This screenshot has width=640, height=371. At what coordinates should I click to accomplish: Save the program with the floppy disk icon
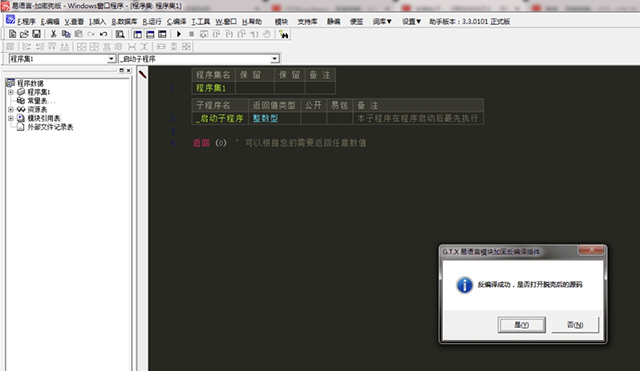[x=36, y=34]
